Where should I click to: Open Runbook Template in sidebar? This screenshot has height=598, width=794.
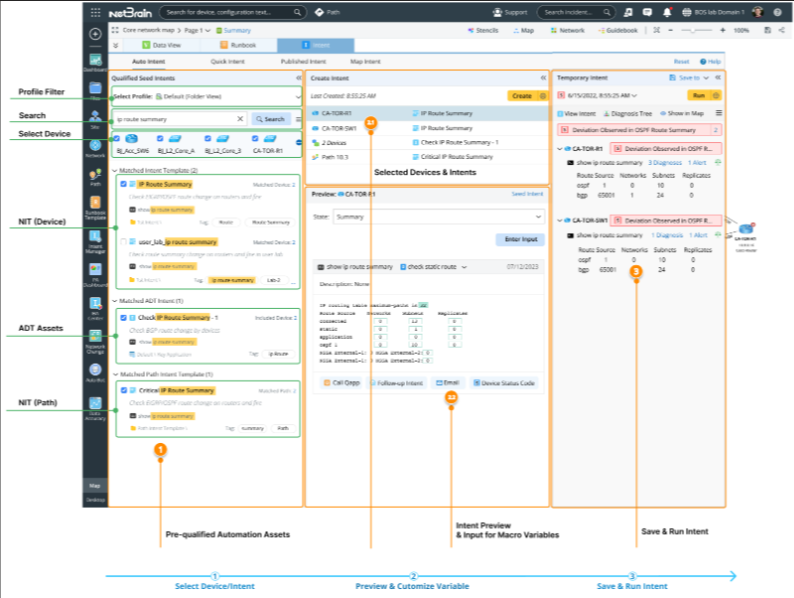point(95,208)
